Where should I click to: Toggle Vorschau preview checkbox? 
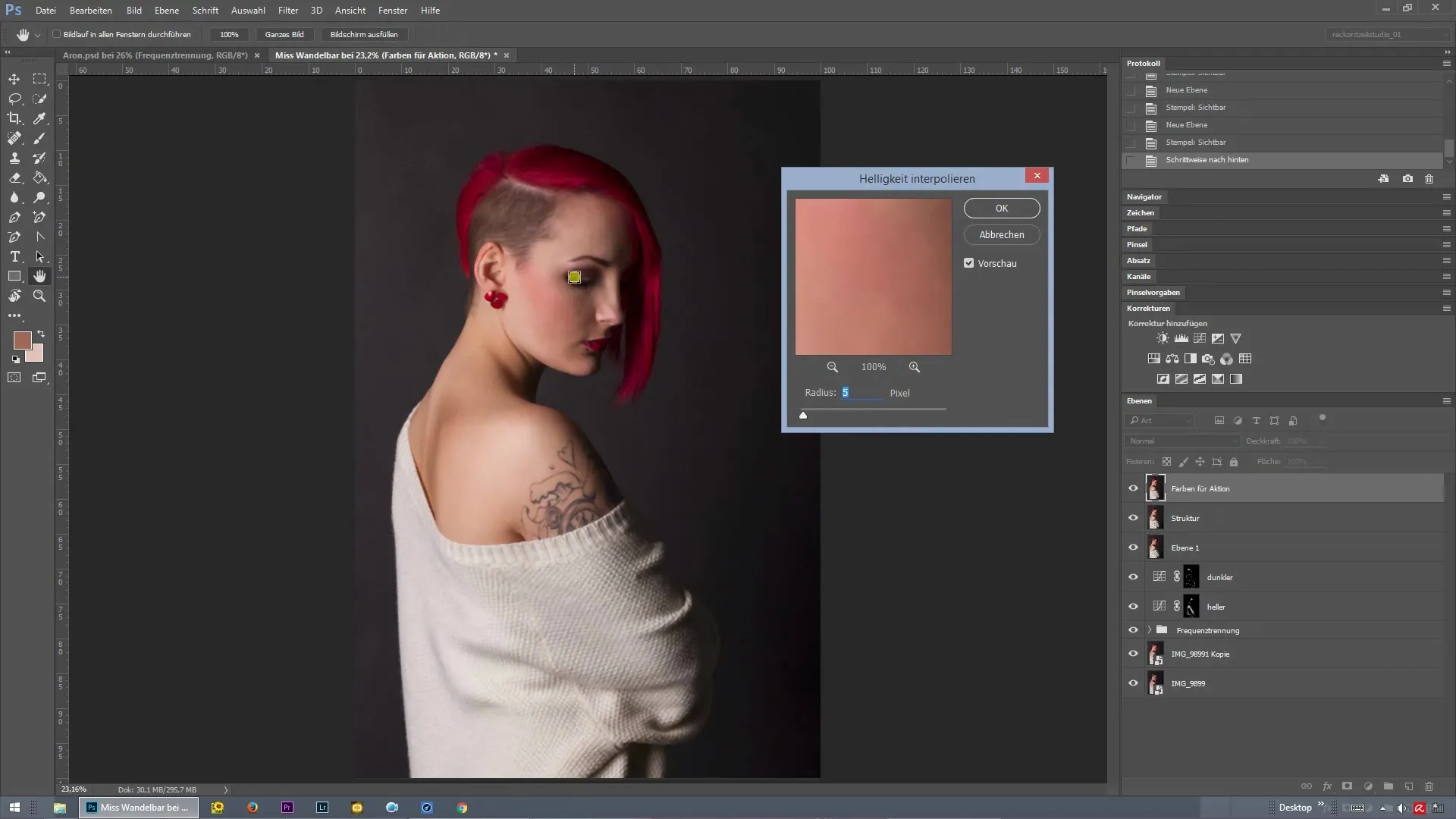click(968, 263)
